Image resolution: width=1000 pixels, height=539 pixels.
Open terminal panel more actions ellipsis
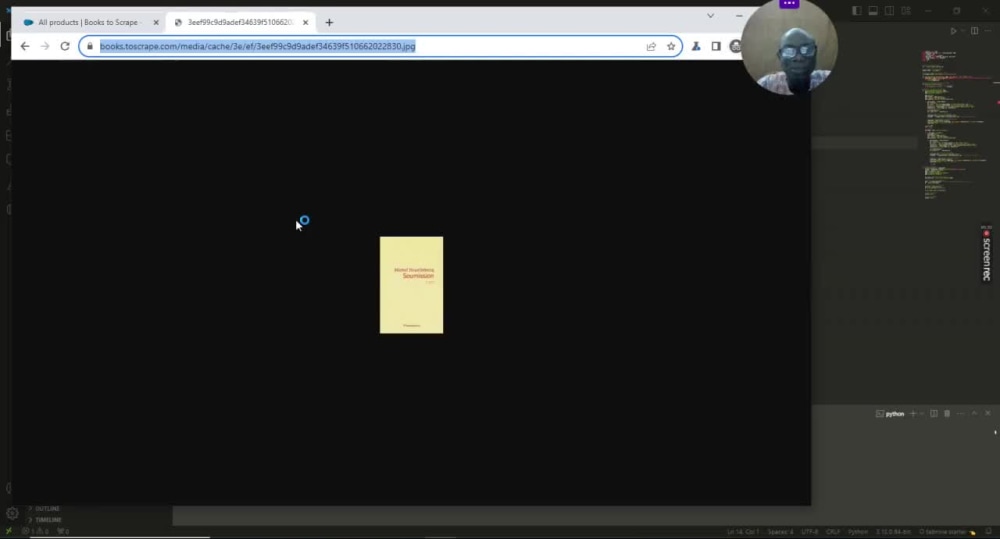960,413
